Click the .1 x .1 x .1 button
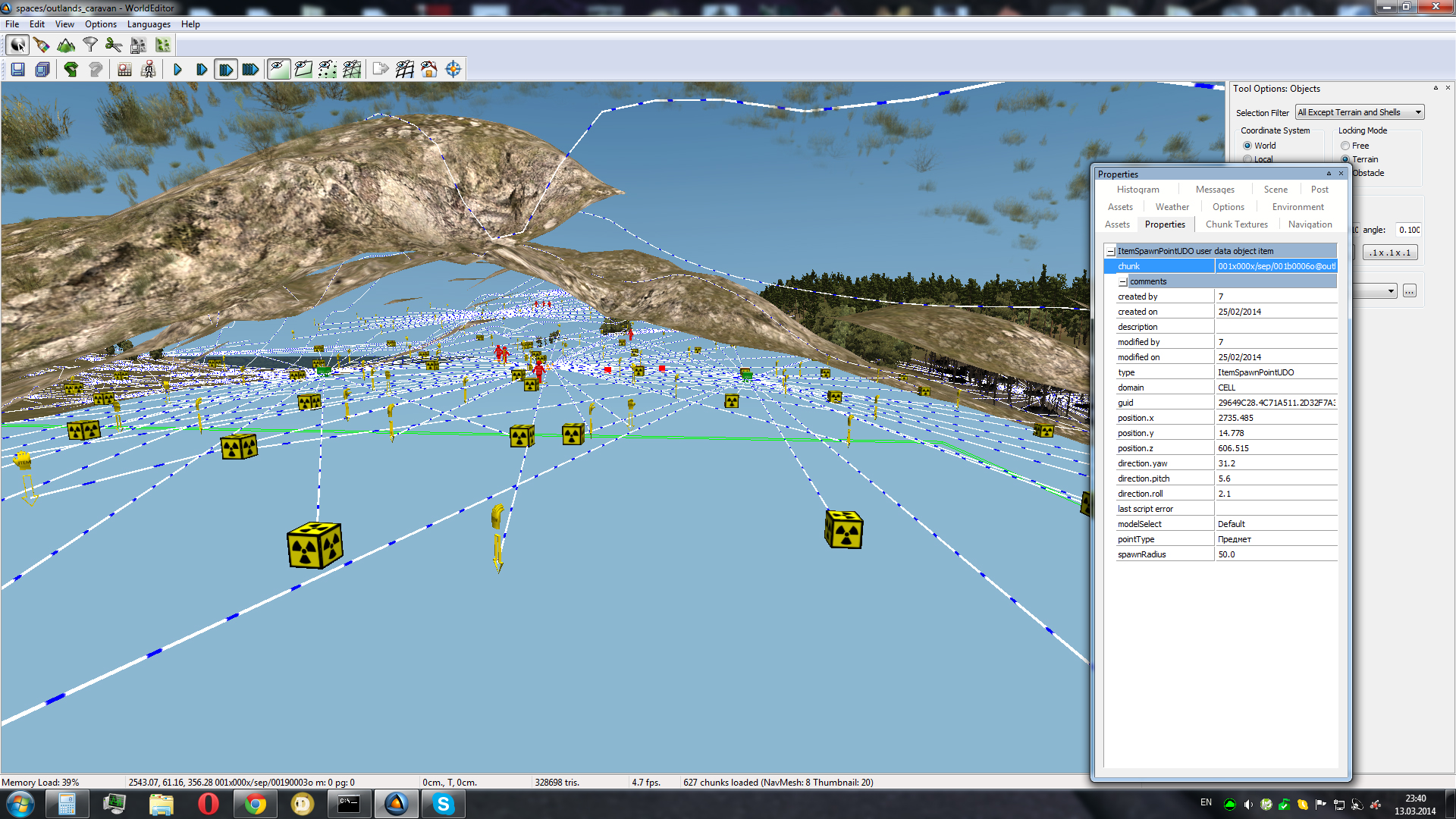The width and height of the screenshot is (1456, 819). (x=1389, y=253)
